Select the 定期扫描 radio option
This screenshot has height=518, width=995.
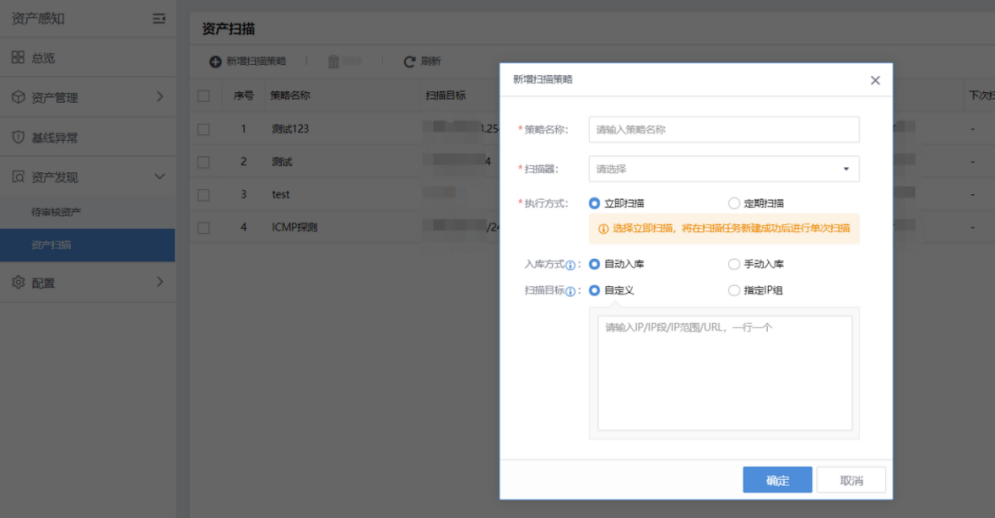pyautogui.click(x=734, y=203)
